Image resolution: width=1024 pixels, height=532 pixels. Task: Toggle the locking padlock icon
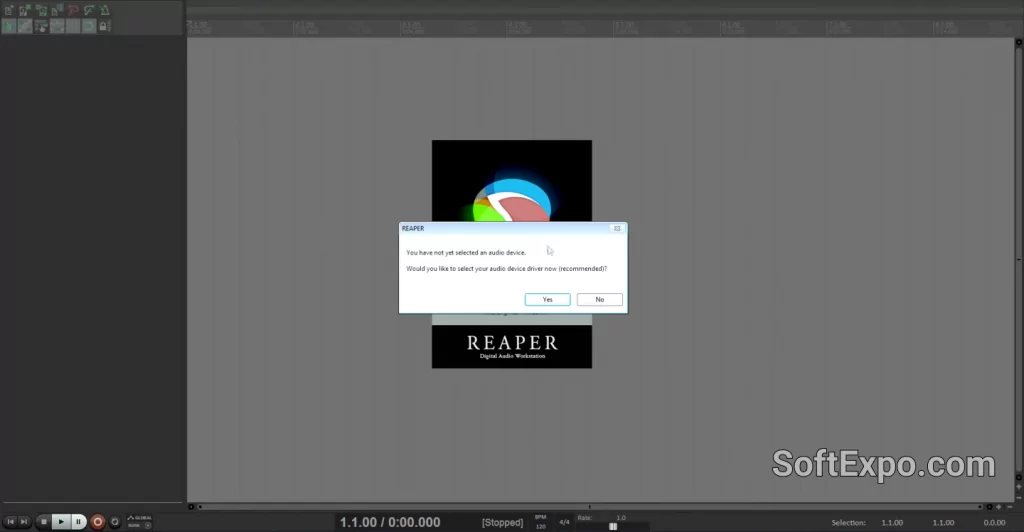pyautogui.click(x=104, y=26)
